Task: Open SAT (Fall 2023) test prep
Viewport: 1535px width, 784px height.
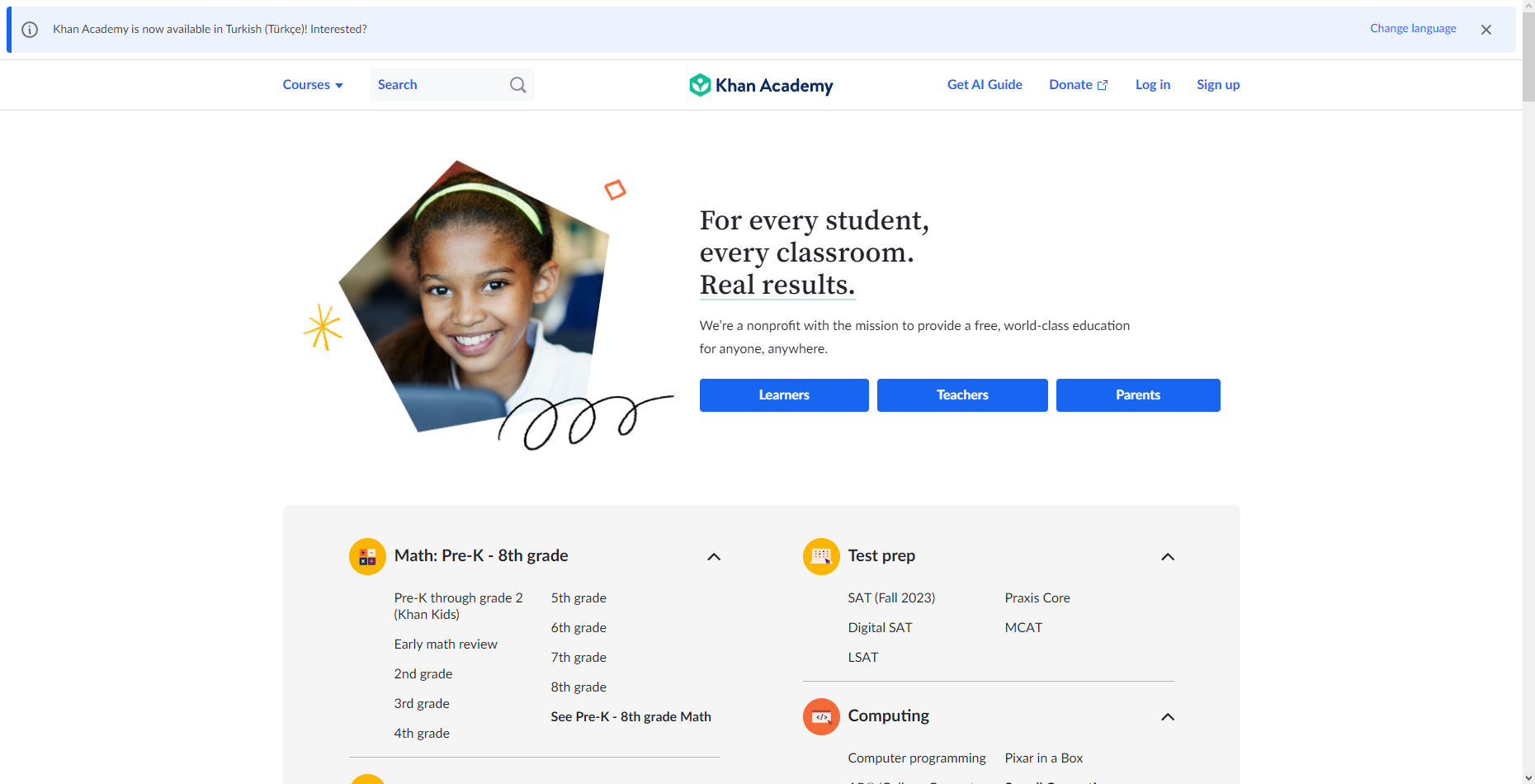Action: point(891,597)
